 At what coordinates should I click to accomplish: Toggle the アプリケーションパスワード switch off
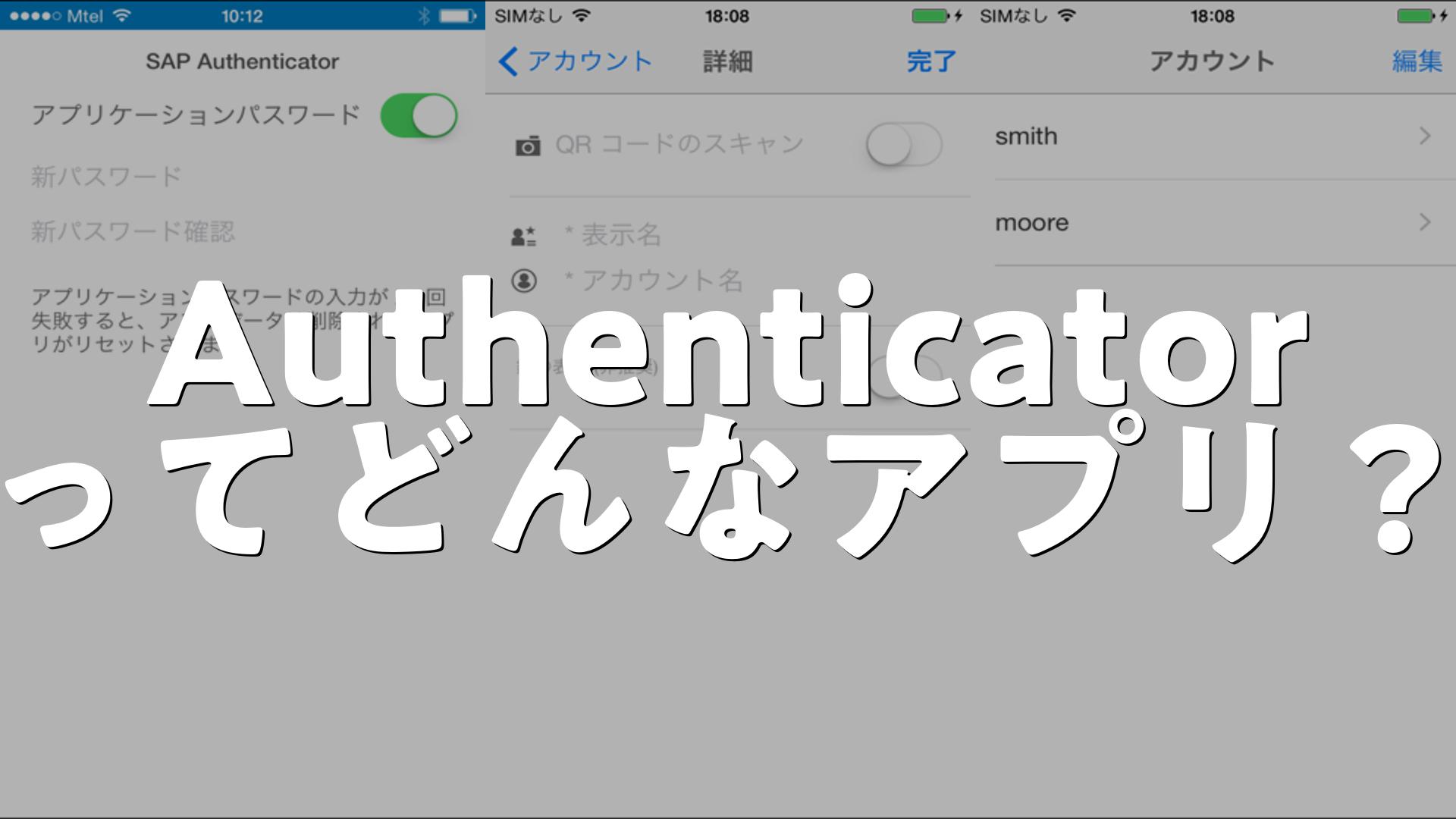tap(419, 115)
